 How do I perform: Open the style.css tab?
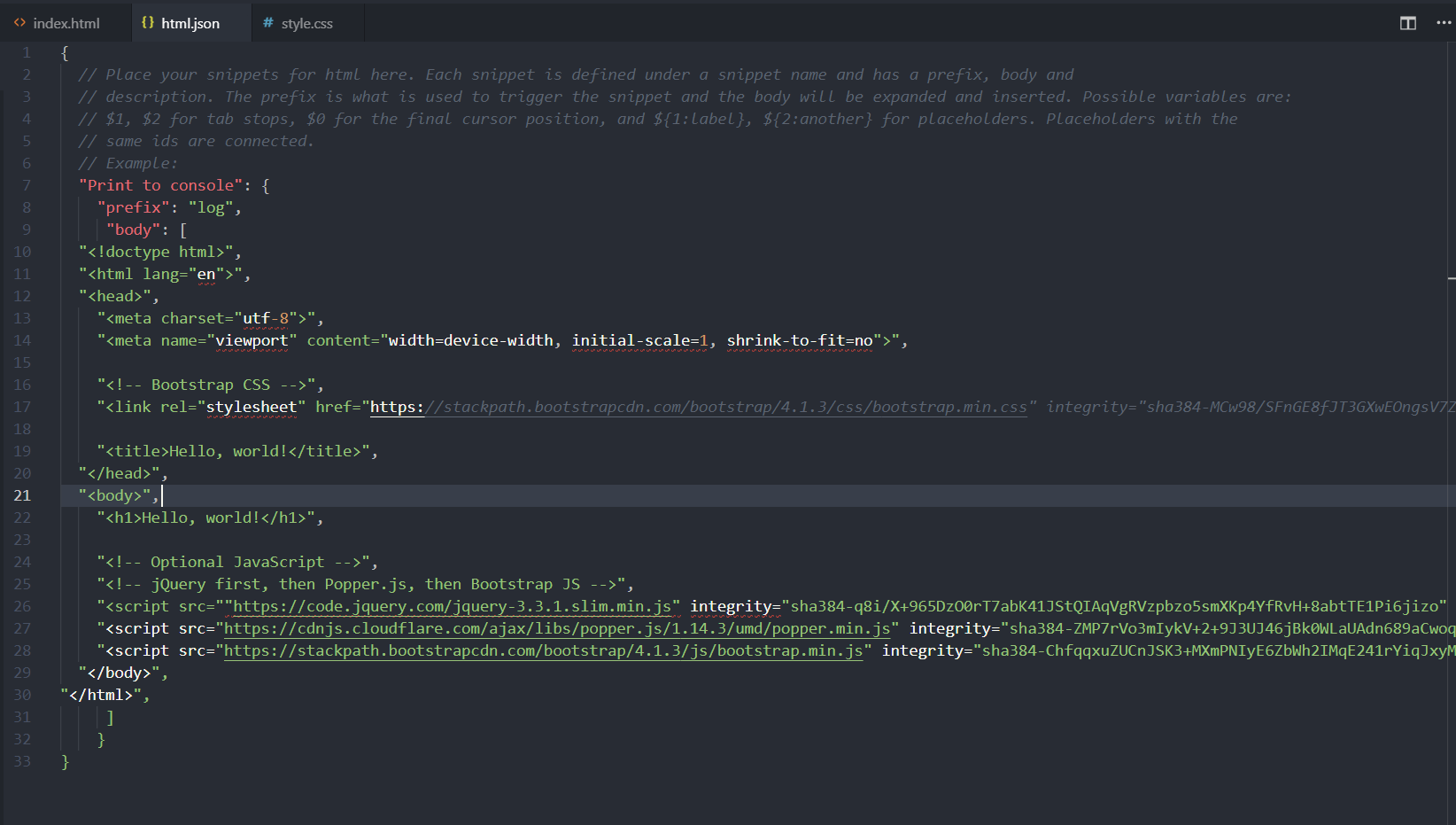pos(307,23)
